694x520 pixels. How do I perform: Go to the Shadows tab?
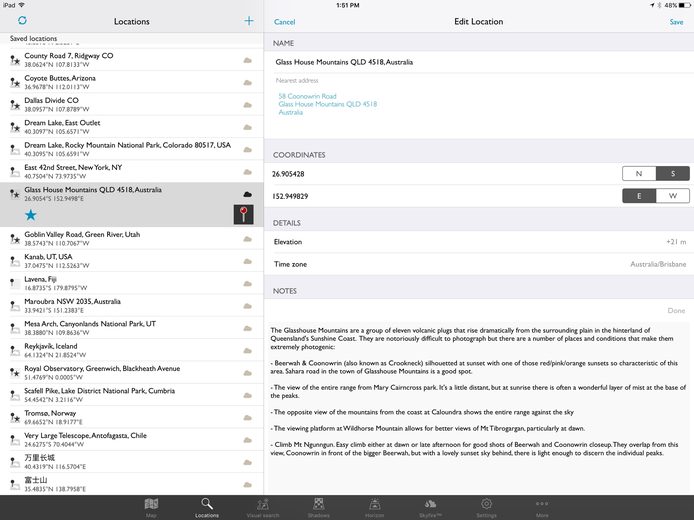[318, 508]
